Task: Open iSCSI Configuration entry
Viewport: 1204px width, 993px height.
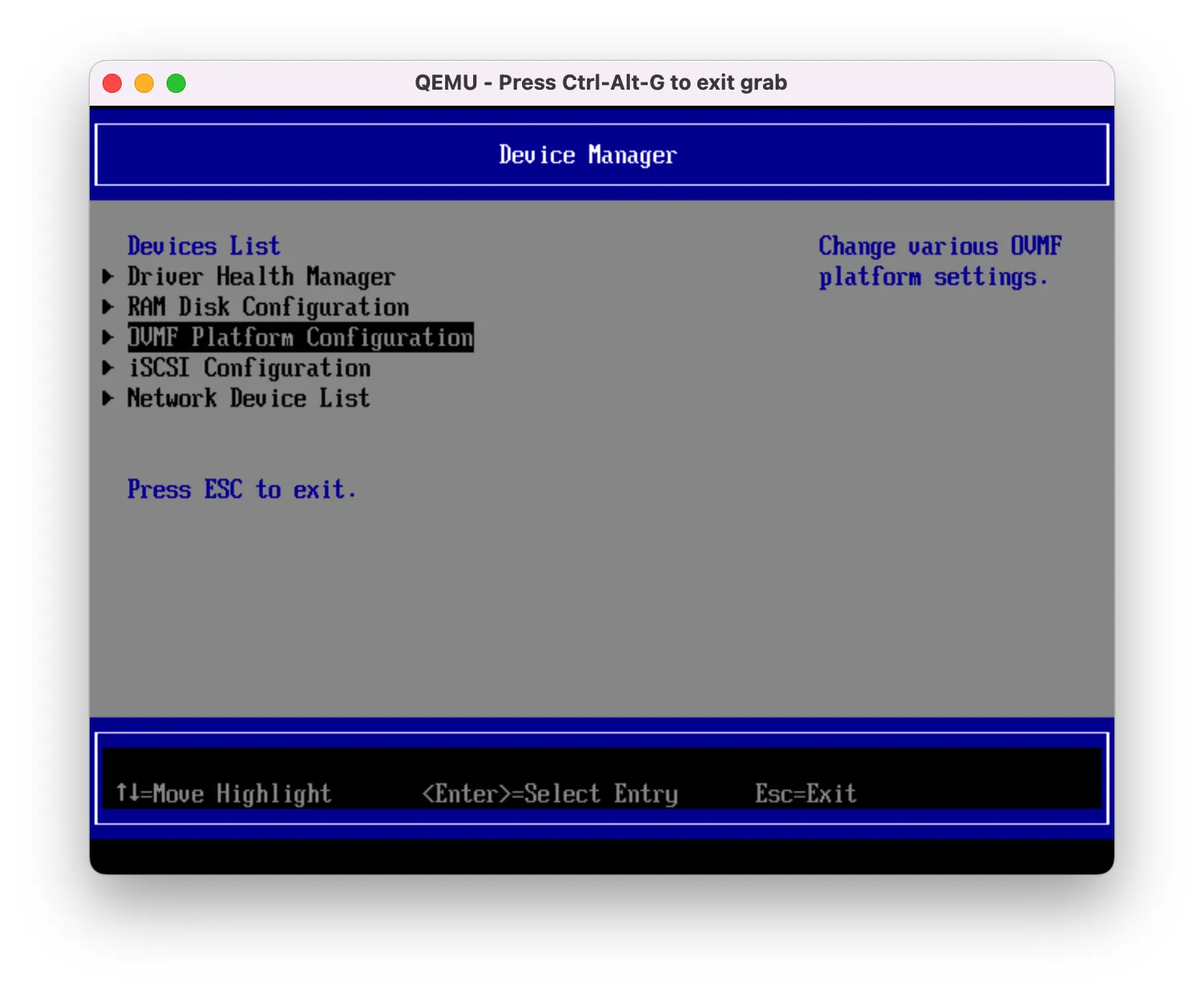Action: [x=249, y=368]
